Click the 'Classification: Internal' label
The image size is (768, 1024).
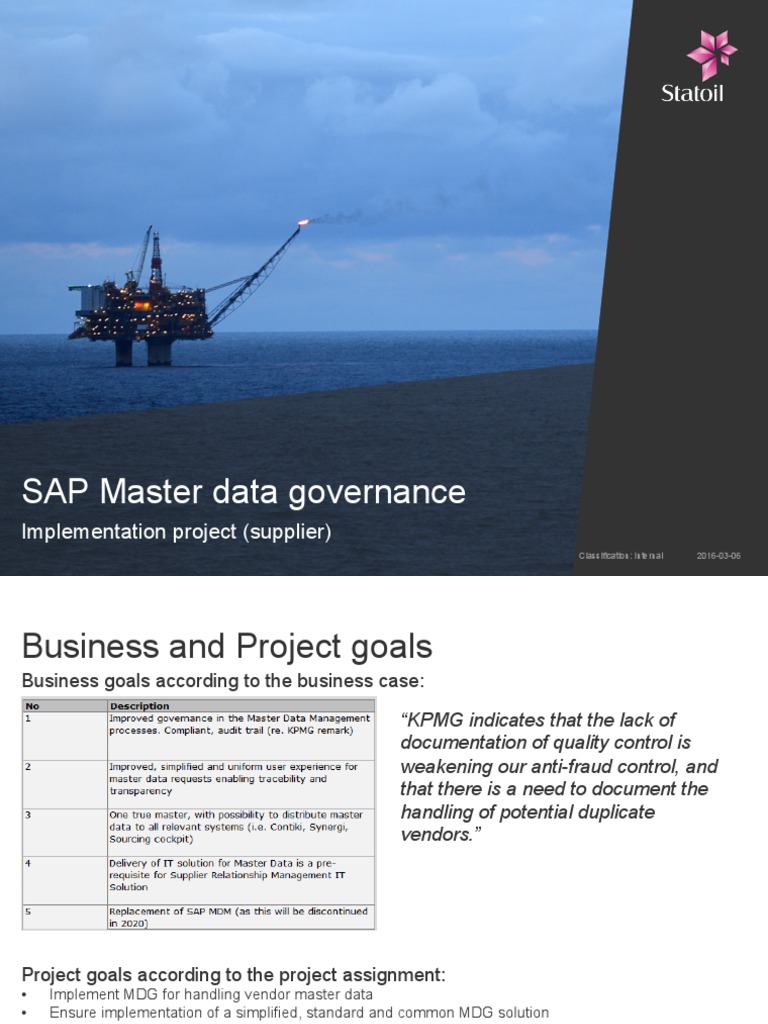pos(620,556)
